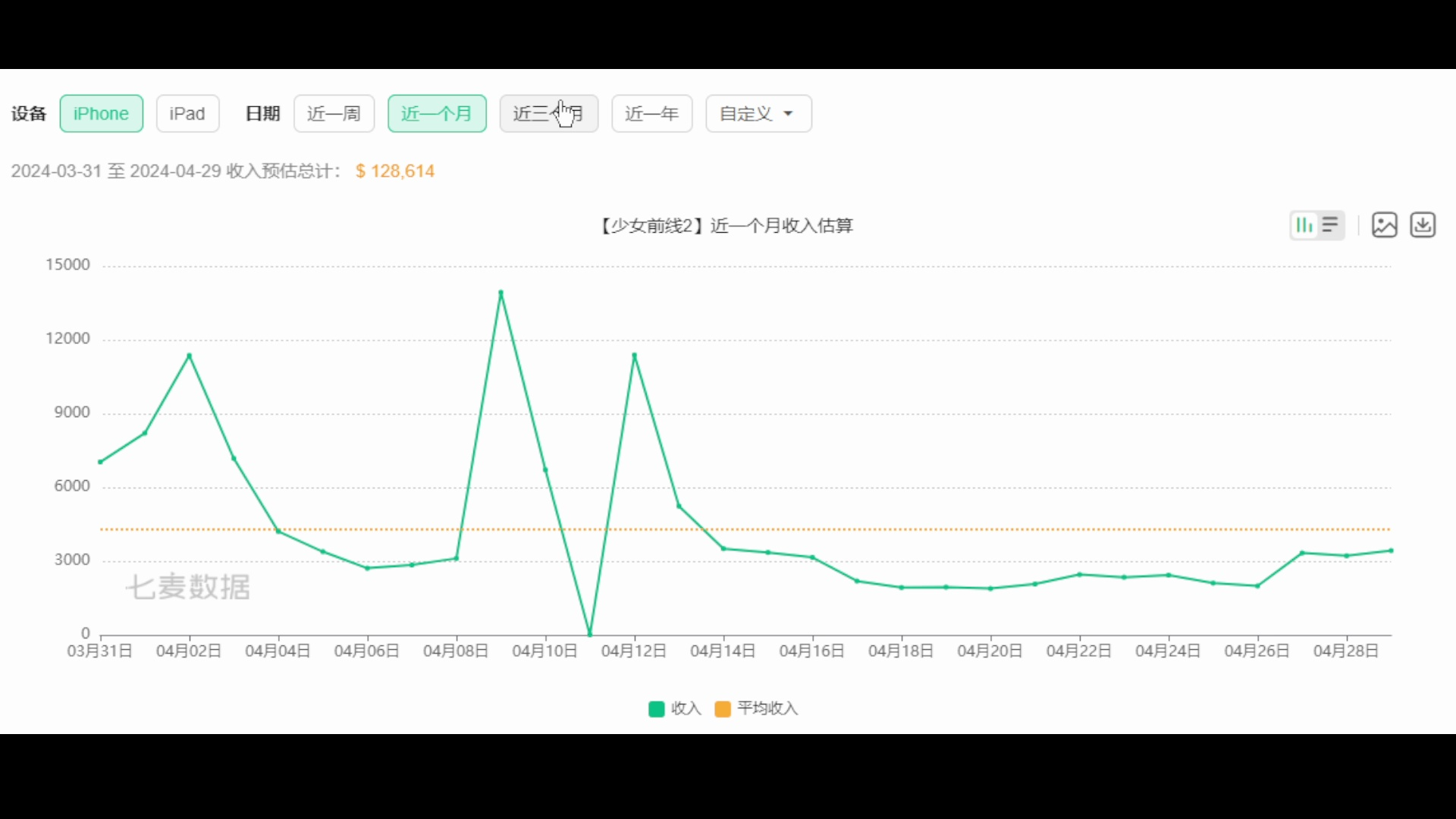Select iPad device filter
Screen dimensions: 1456x819
click(x=187, y=114)
